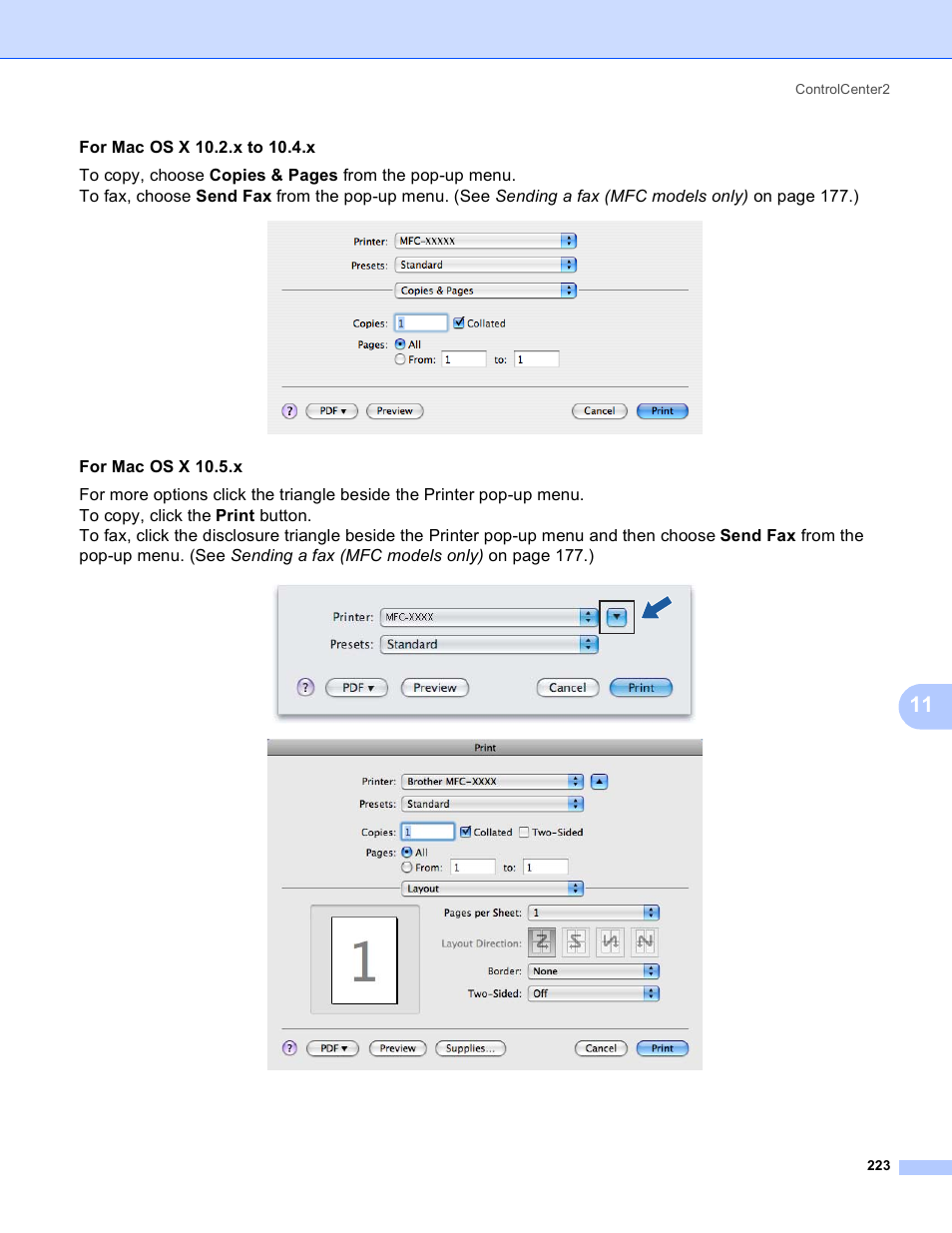Click From page field in expanded Print dialog

point(473,868)
